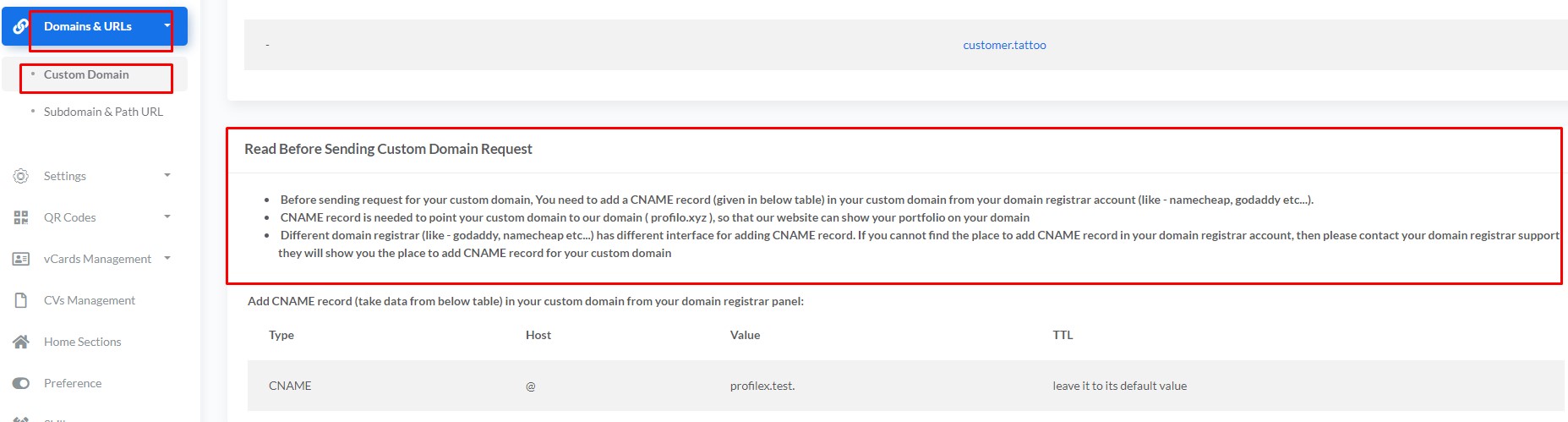Click the Settings gear icon in sidebar
Screen dimensions: 1568x422
pyautogui.click(x=21, y=176)
